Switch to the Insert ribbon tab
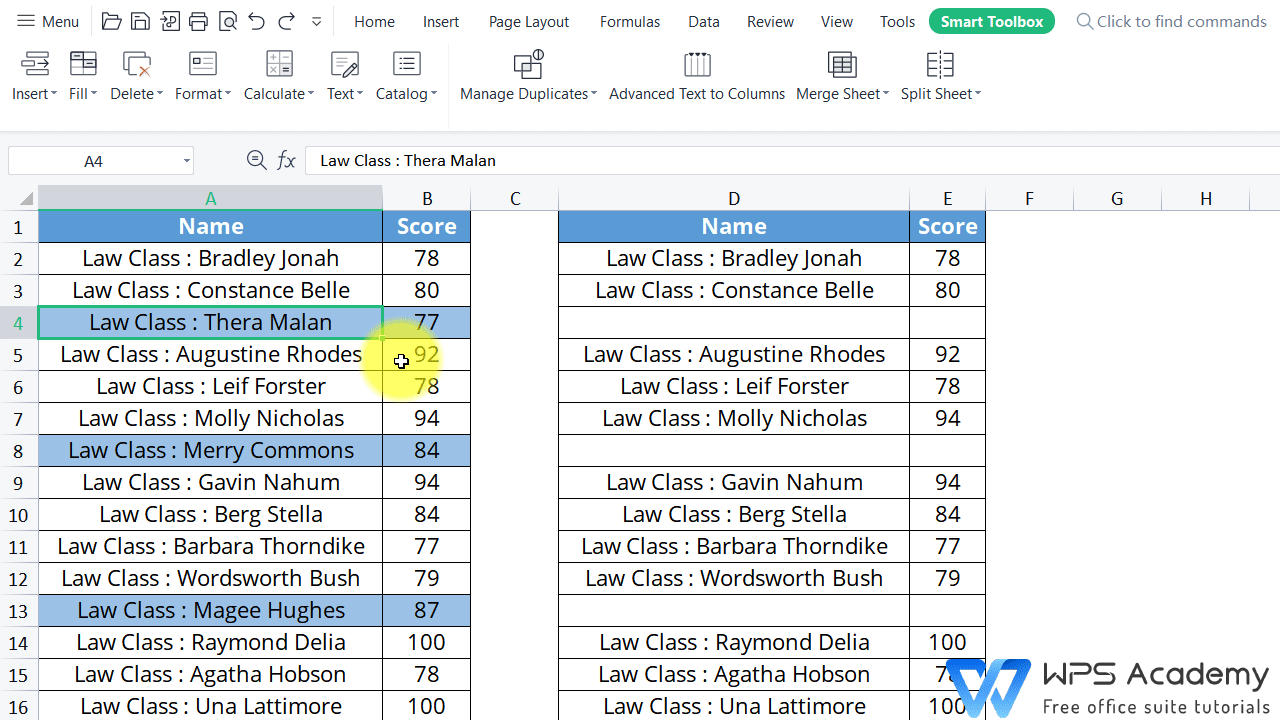 pos(441,21)
